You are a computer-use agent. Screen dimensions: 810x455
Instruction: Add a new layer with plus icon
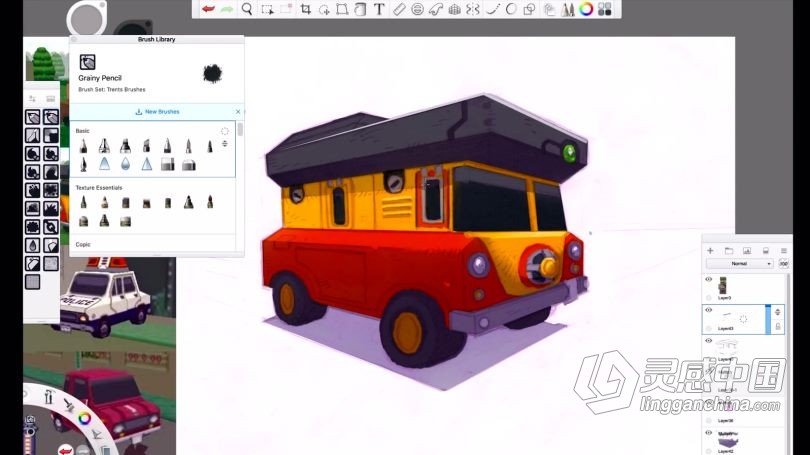pos(710,250)
